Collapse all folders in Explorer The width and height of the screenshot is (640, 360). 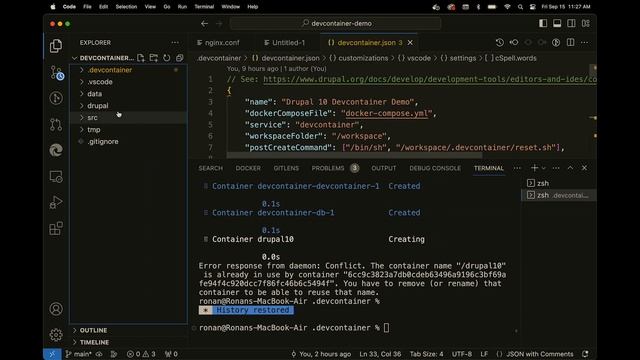pyautogui.click(x=179, y=58)
